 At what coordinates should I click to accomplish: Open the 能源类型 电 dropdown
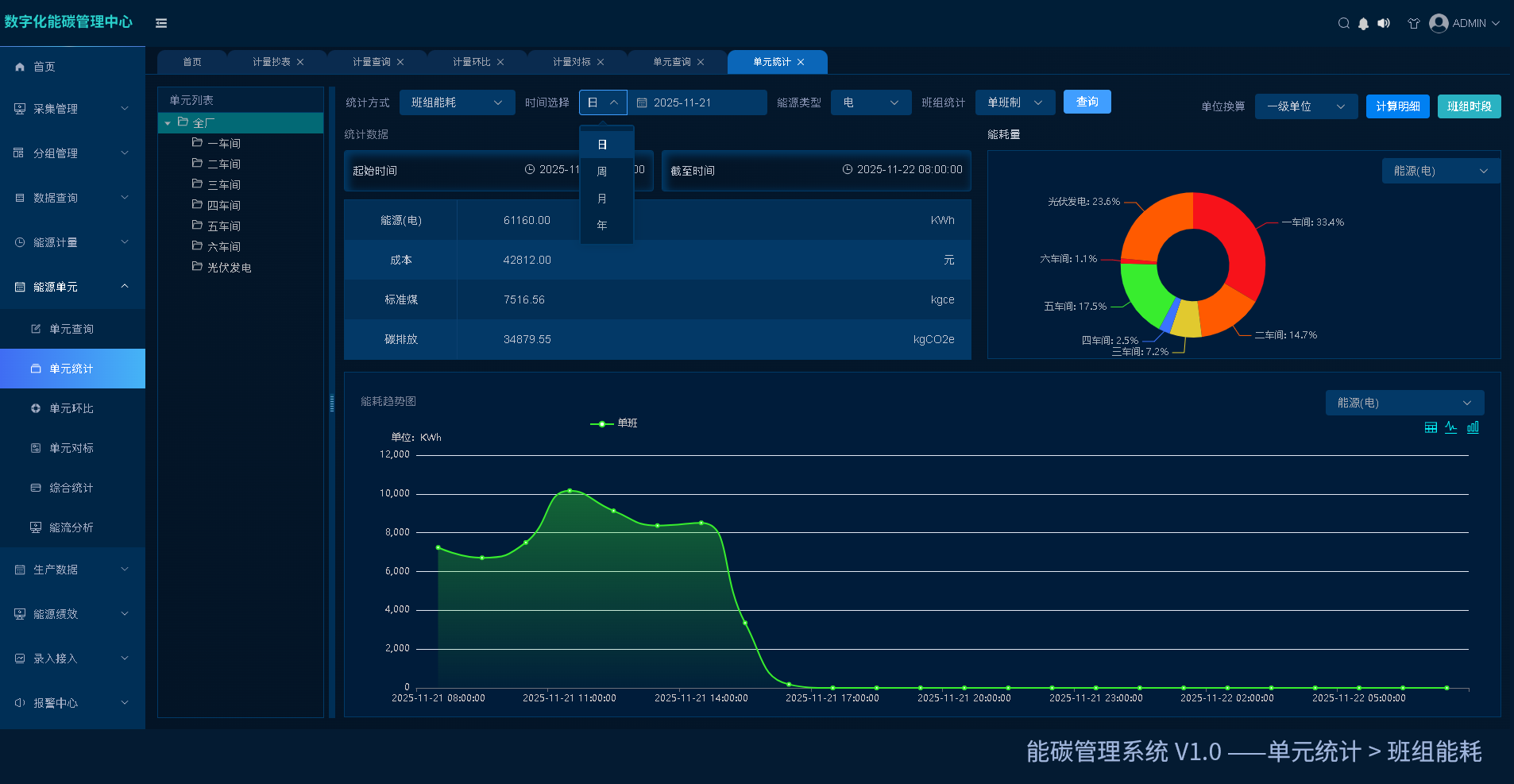click(871, 102)
